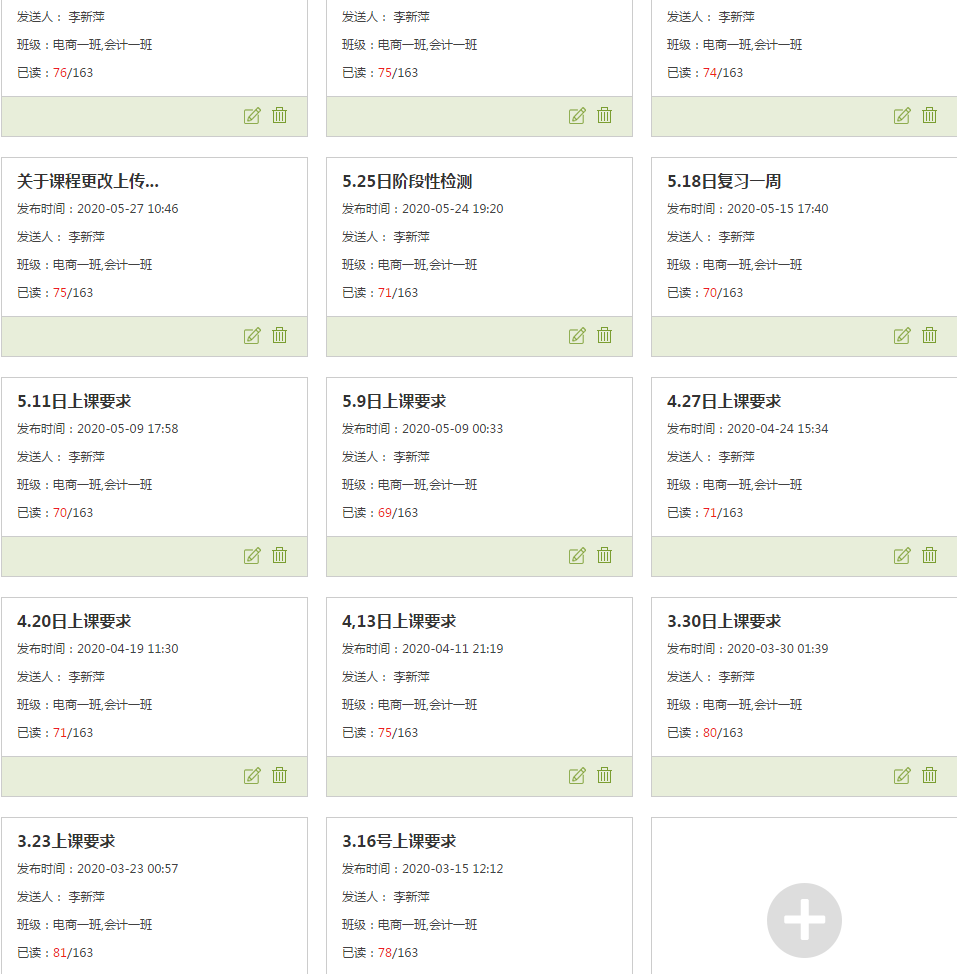Edit the 3.30日上课要求 notice
This screenshot has height=974, width=957.
[902, 776]
